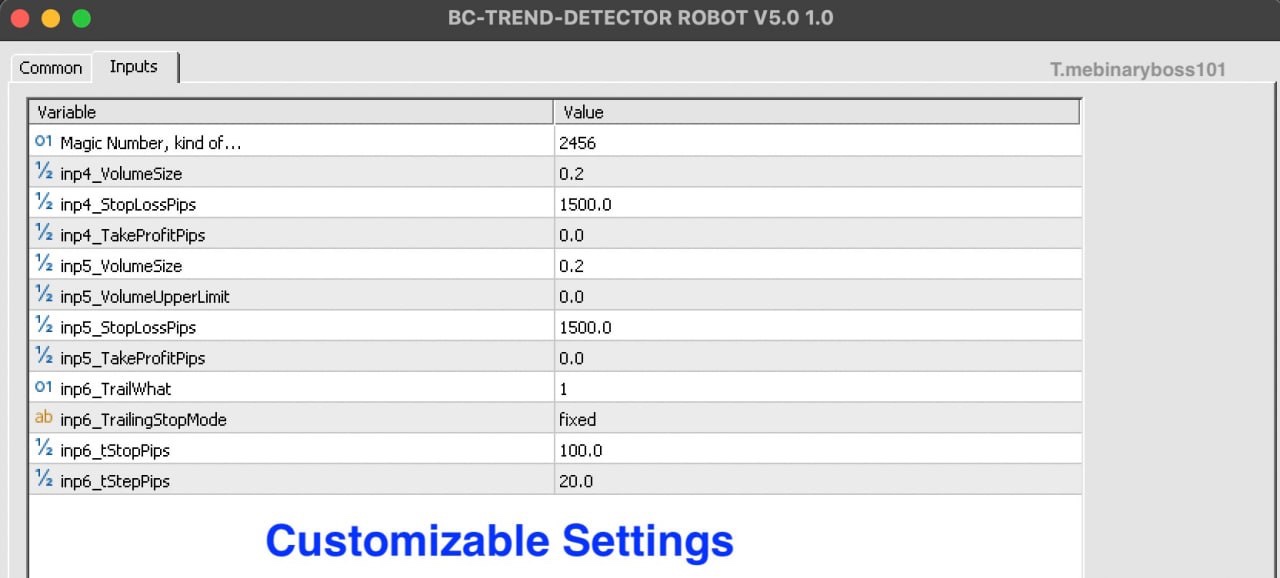
Task: Click the ab string icon for inp6_TrailingStopMode
Action: point(43,419)
